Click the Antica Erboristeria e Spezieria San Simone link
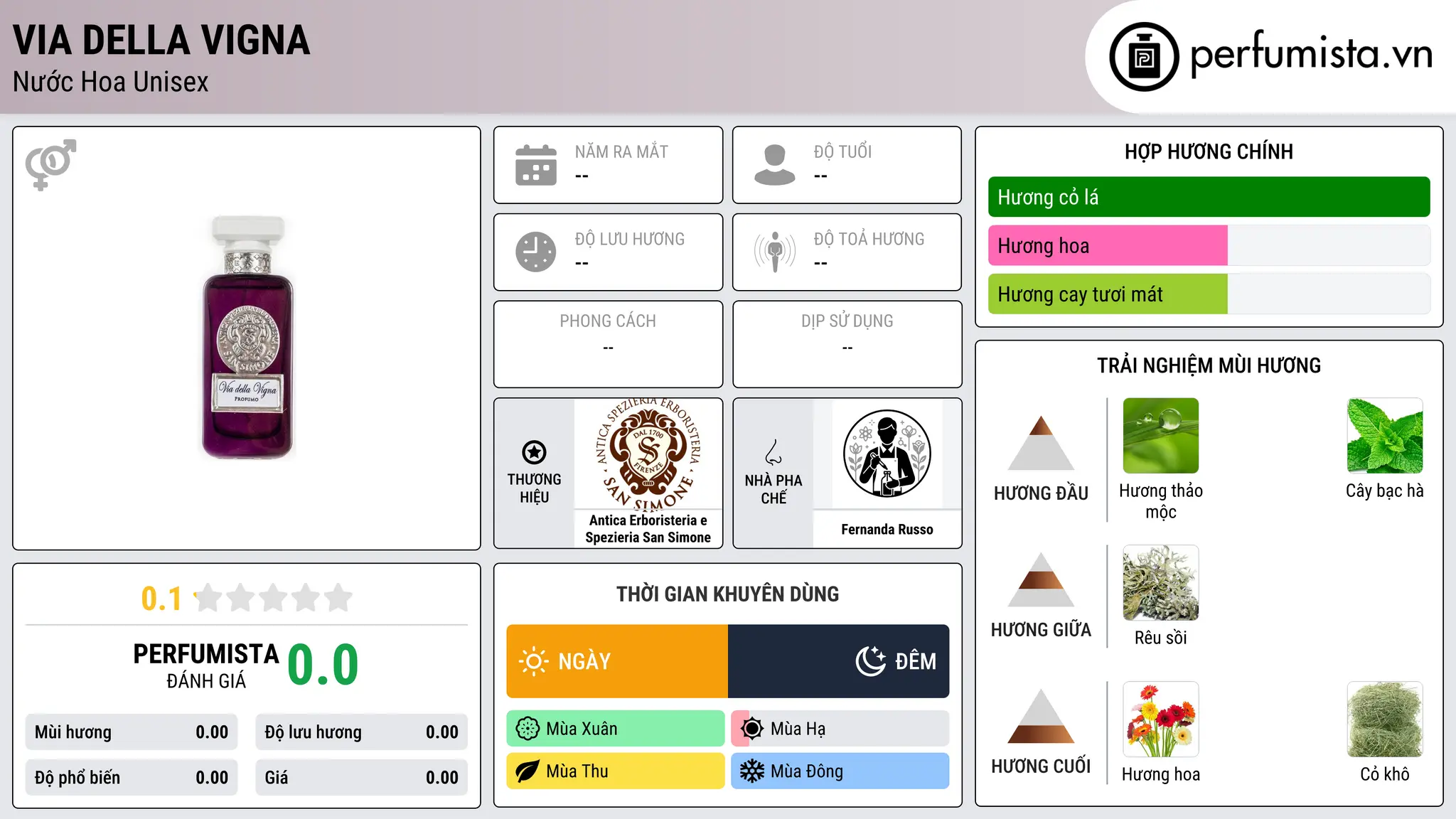Screen dimensions: 1456x819 (x=648, y=529)
